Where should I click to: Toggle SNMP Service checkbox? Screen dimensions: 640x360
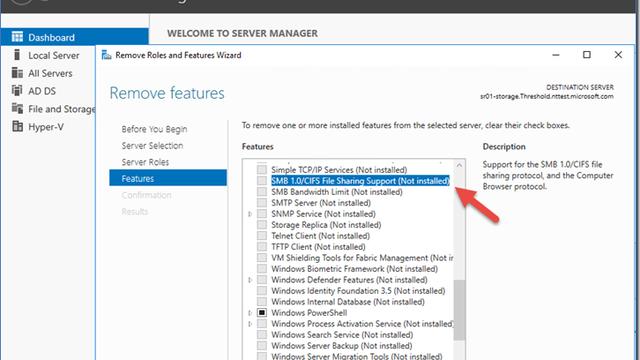tap(262, 213)
